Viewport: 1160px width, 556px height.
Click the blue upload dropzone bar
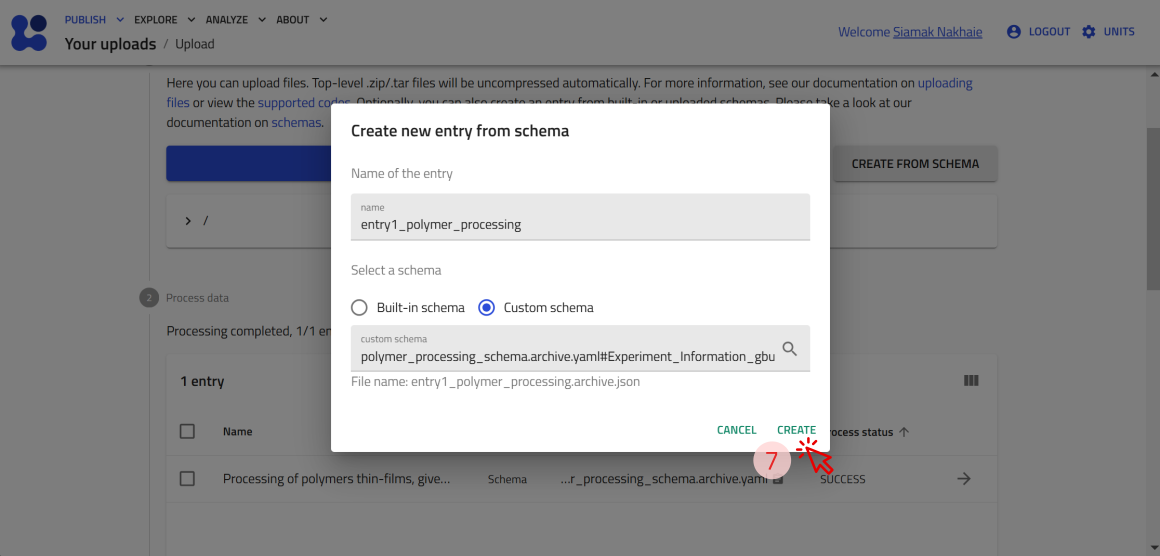point(249,163)
